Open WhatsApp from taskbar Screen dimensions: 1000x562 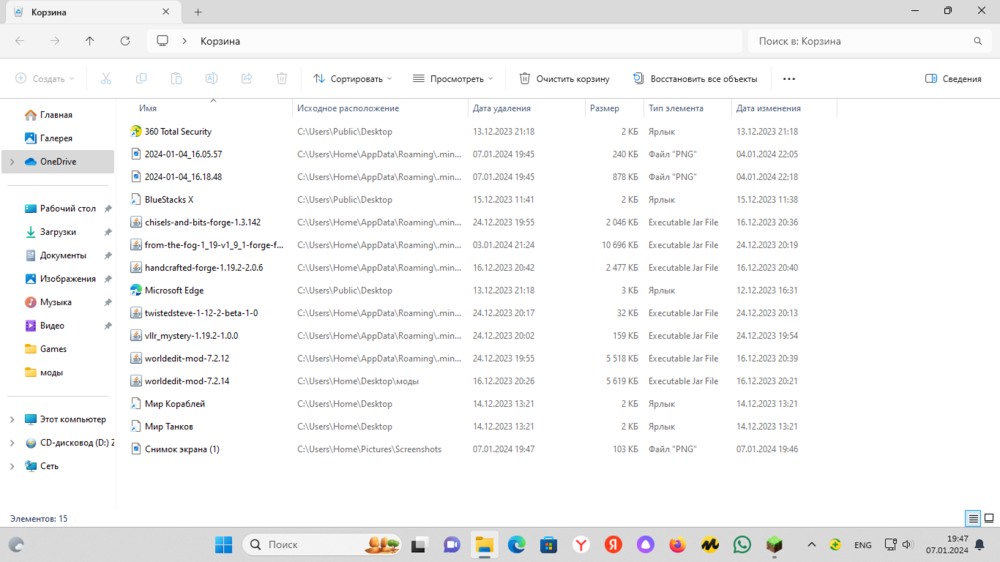click(x=742, y=545)
